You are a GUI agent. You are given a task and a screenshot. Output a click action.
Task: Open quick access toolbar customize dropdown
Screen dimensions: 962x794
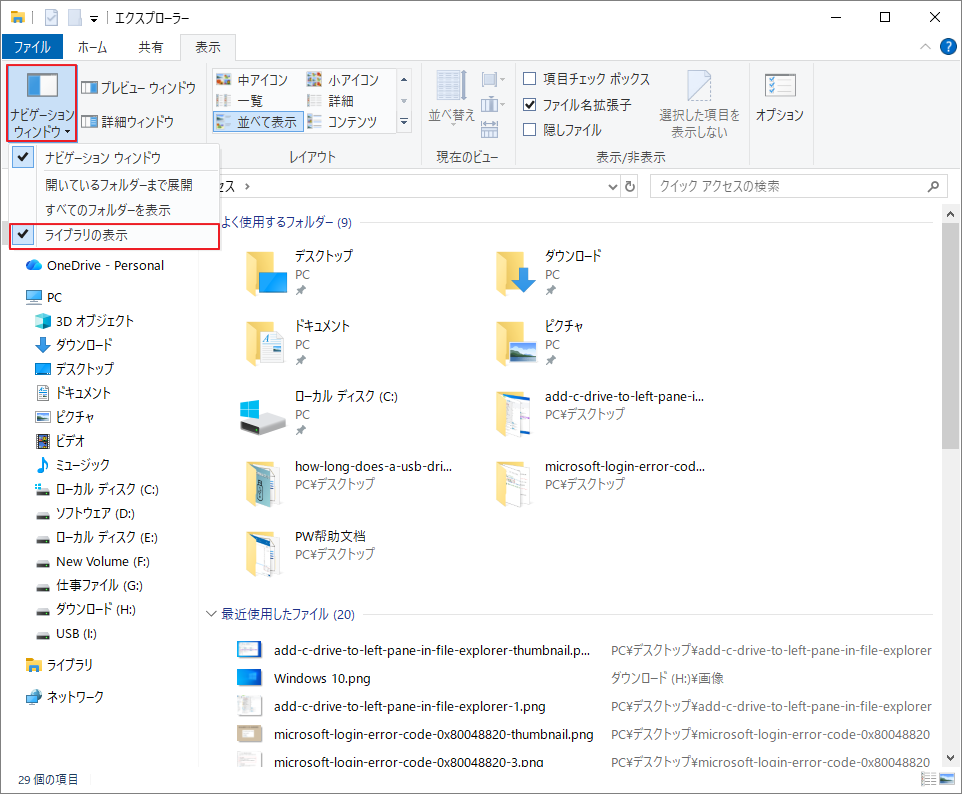pyautogui.click(x=94, y=18)
